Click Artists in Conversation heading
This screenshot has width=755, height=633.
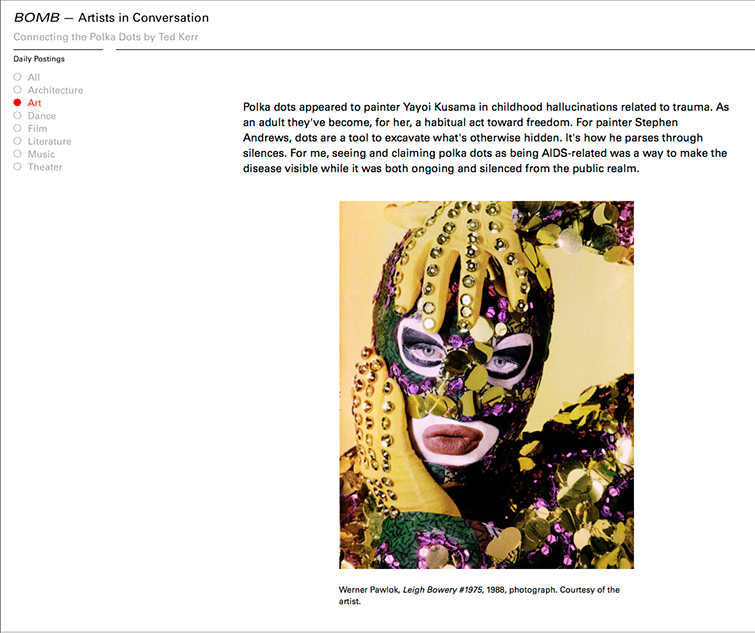(x=143, y=17)
